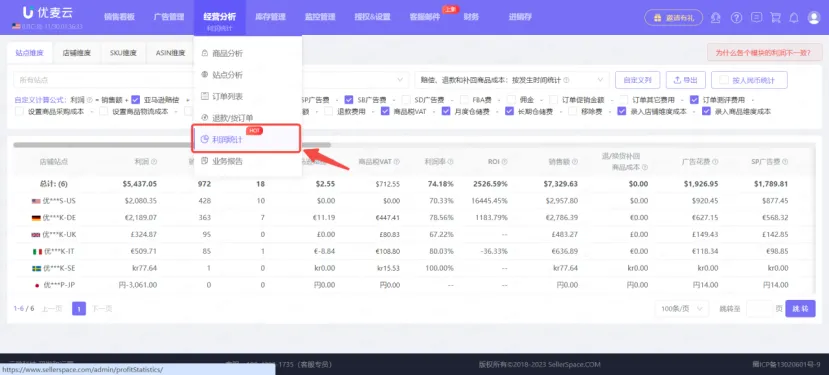Uncheck the SB广告费 checkbox
Screen dimensions: 830x376
click(x=349, y=100)
